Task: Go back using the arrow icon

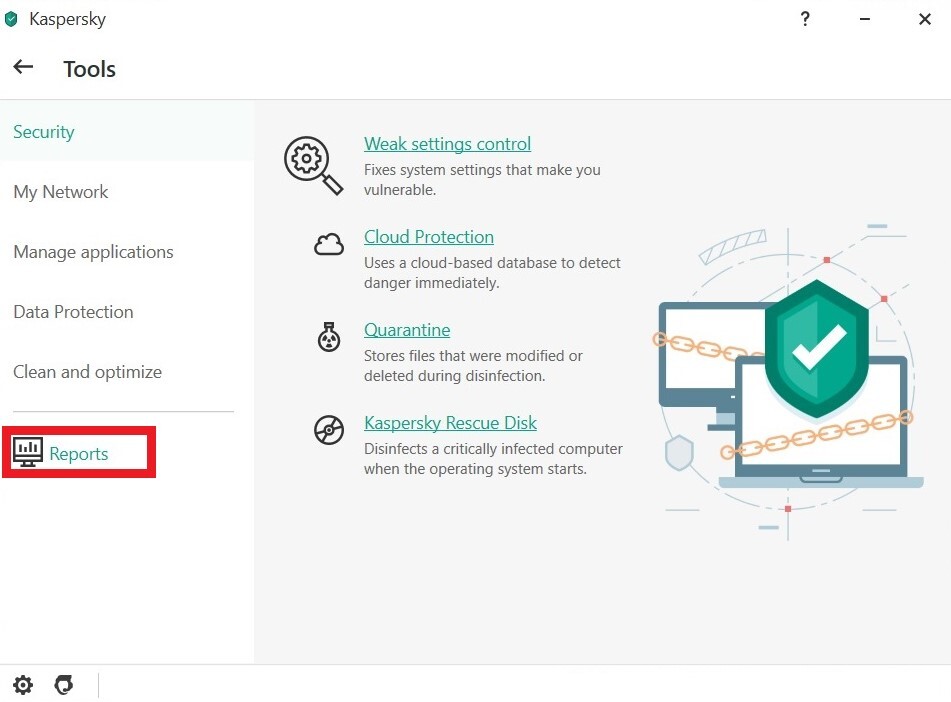Action: pos(23,67)
